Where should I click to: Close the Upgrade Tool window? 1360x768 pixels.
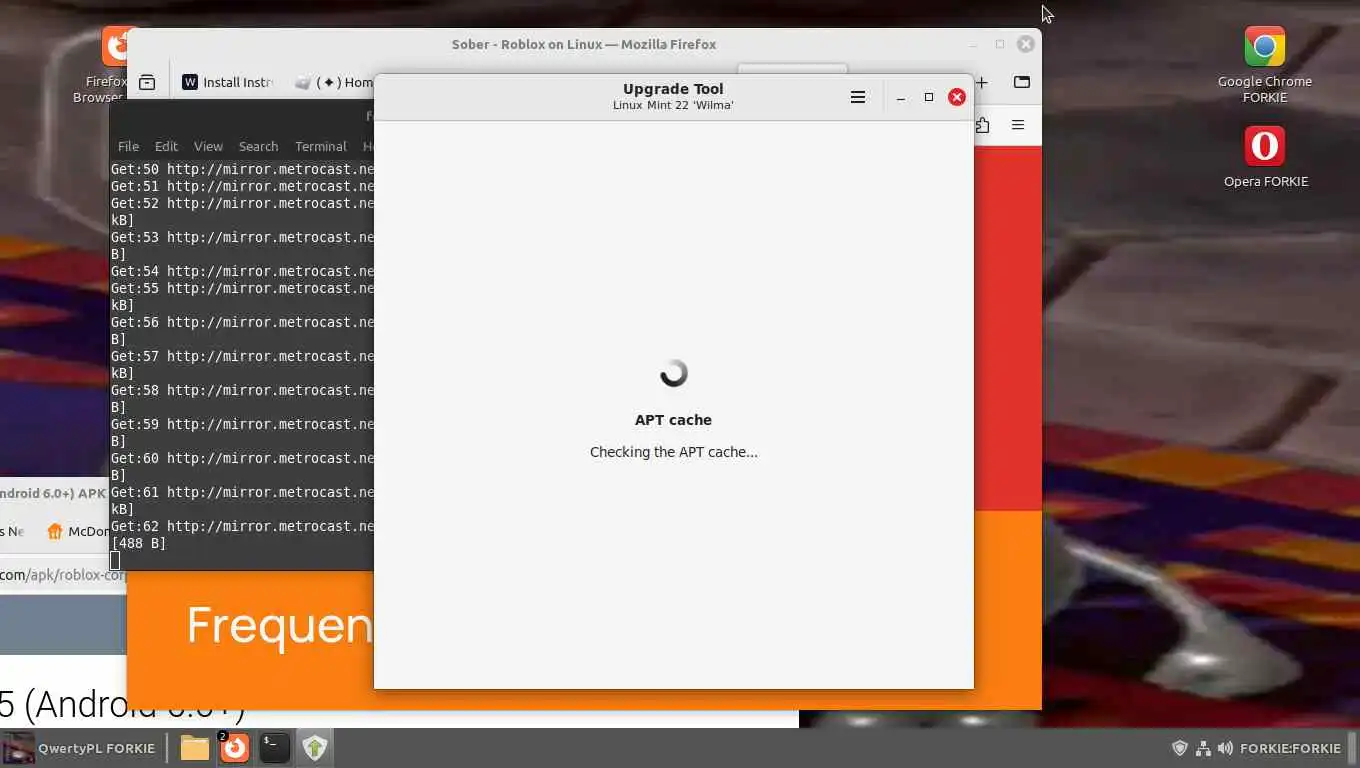click(x=956, y=97)
